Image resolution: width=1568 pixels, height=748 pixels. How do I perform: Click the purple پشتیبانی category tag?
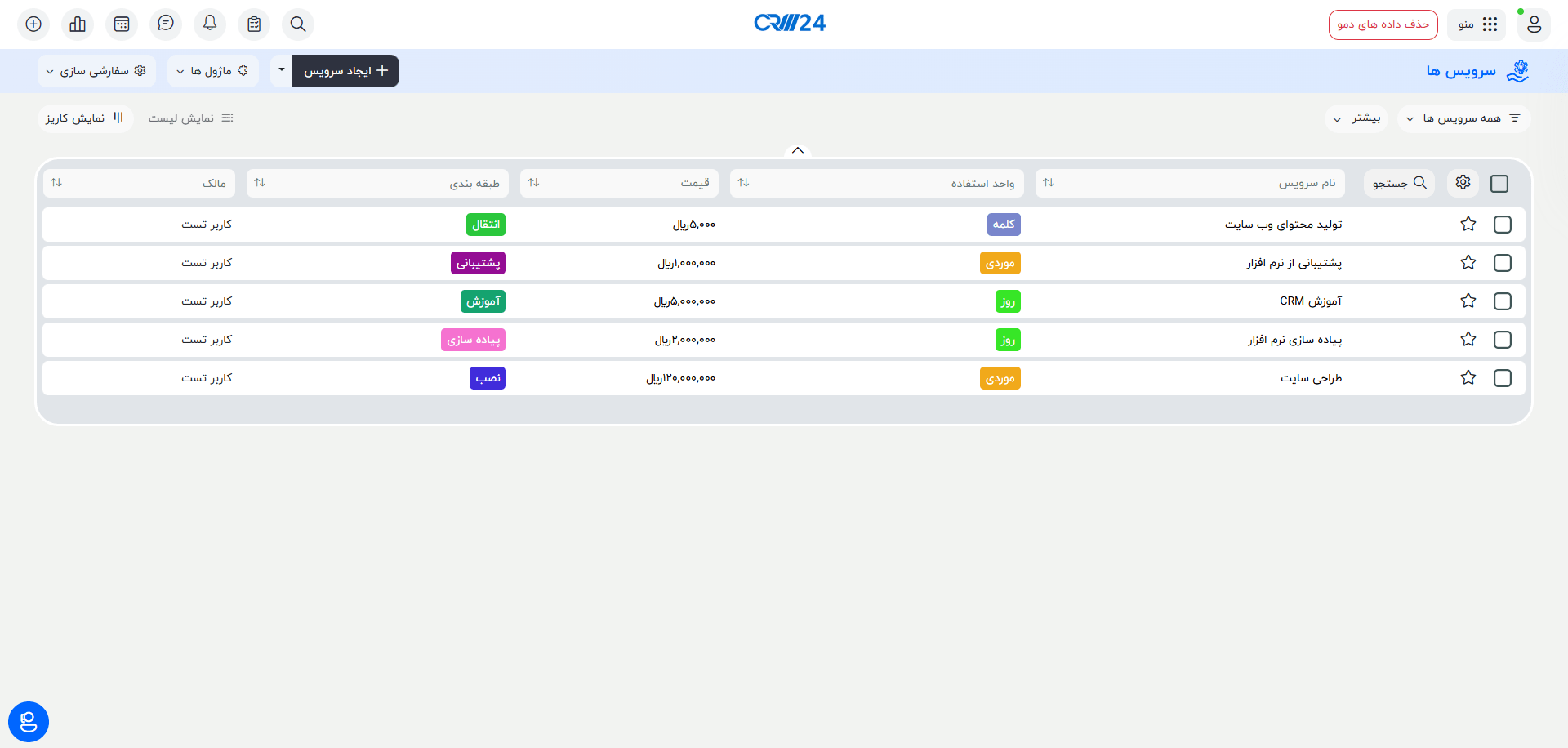click(478, 263)
